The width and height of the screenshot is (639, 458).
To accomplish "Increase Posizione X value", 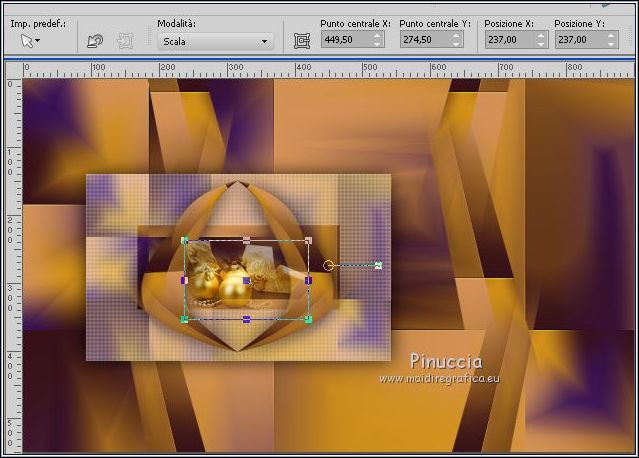I will click(541, 36).
